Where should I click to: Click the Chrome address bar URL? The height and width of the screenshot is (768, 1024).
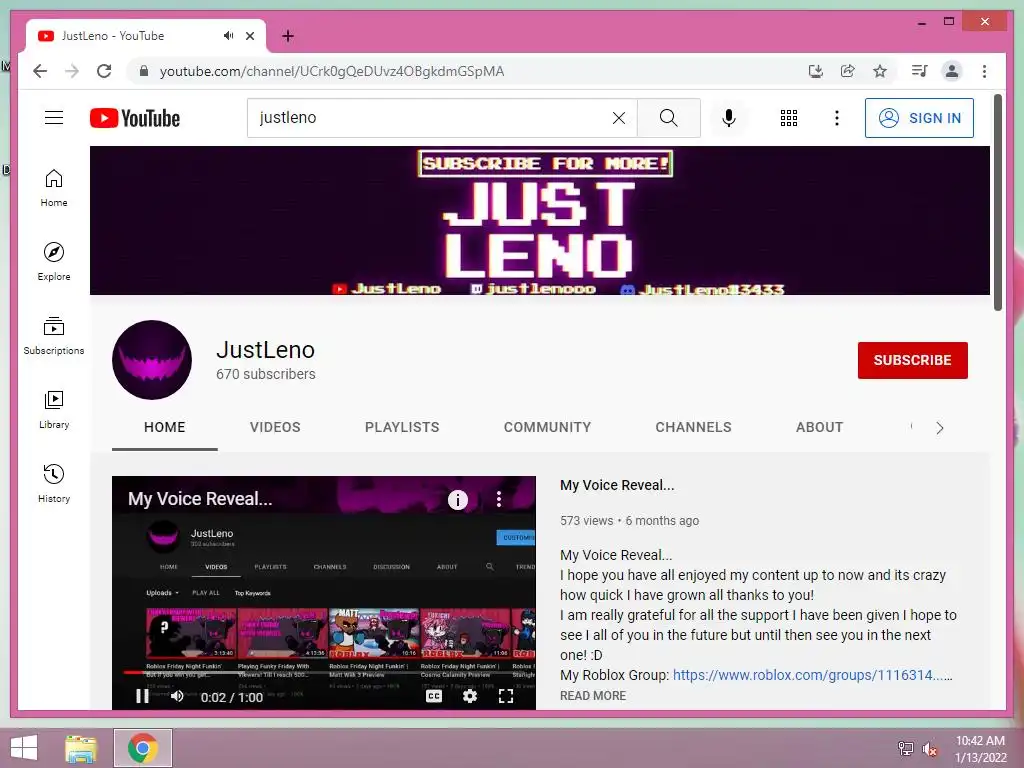(x=332, y=71)
